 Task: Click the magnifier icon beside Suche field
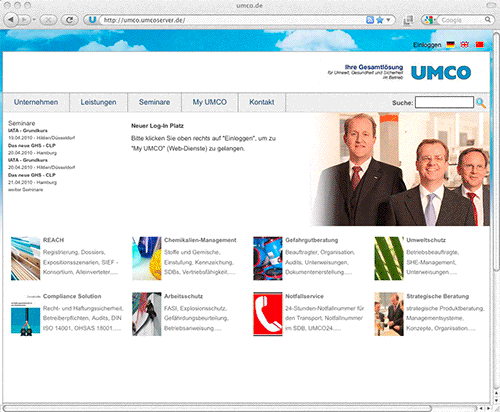click(481, 103)
